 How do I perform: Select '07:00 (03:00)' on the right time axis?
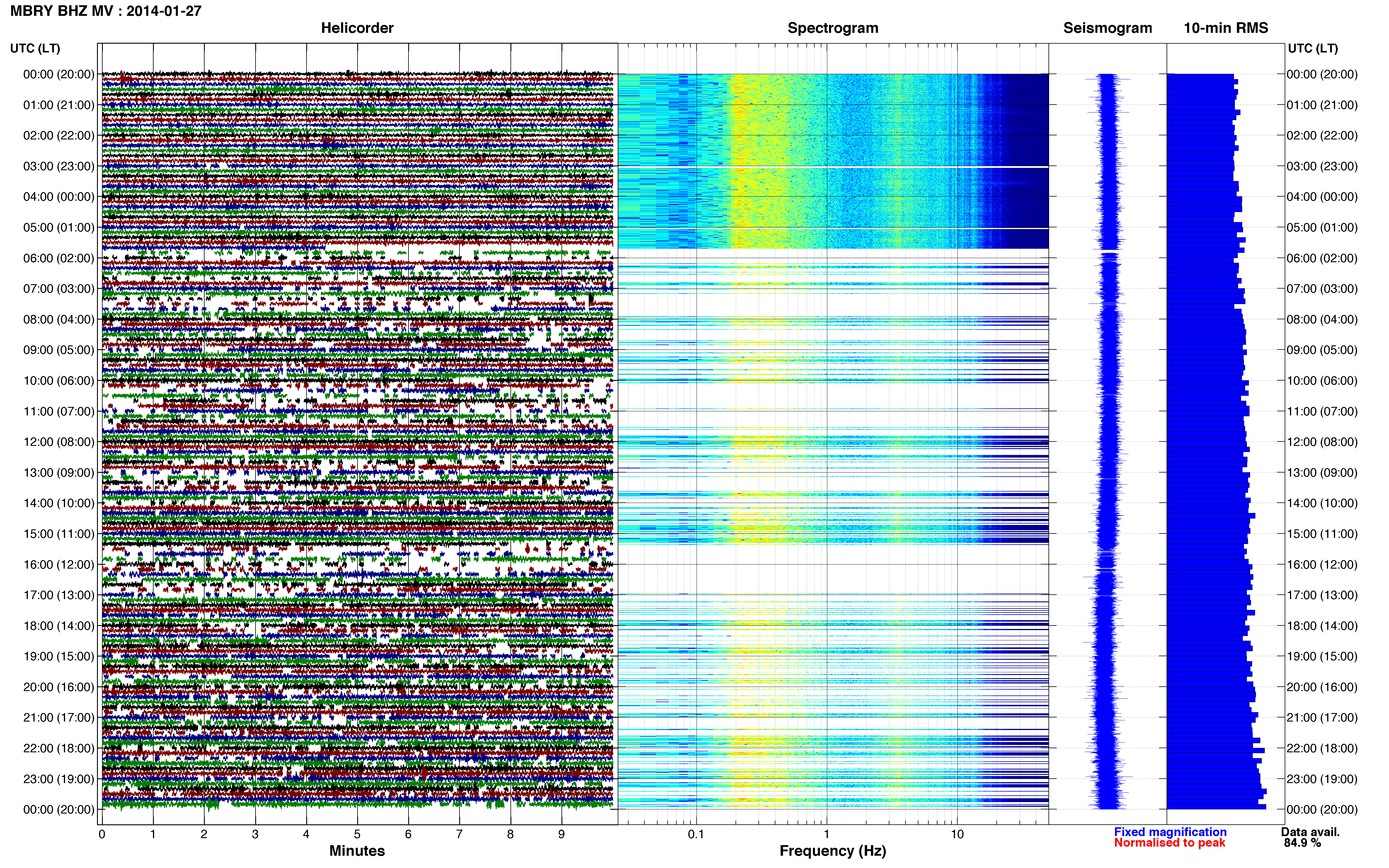pyautogui.click(x=1322, y=289)
